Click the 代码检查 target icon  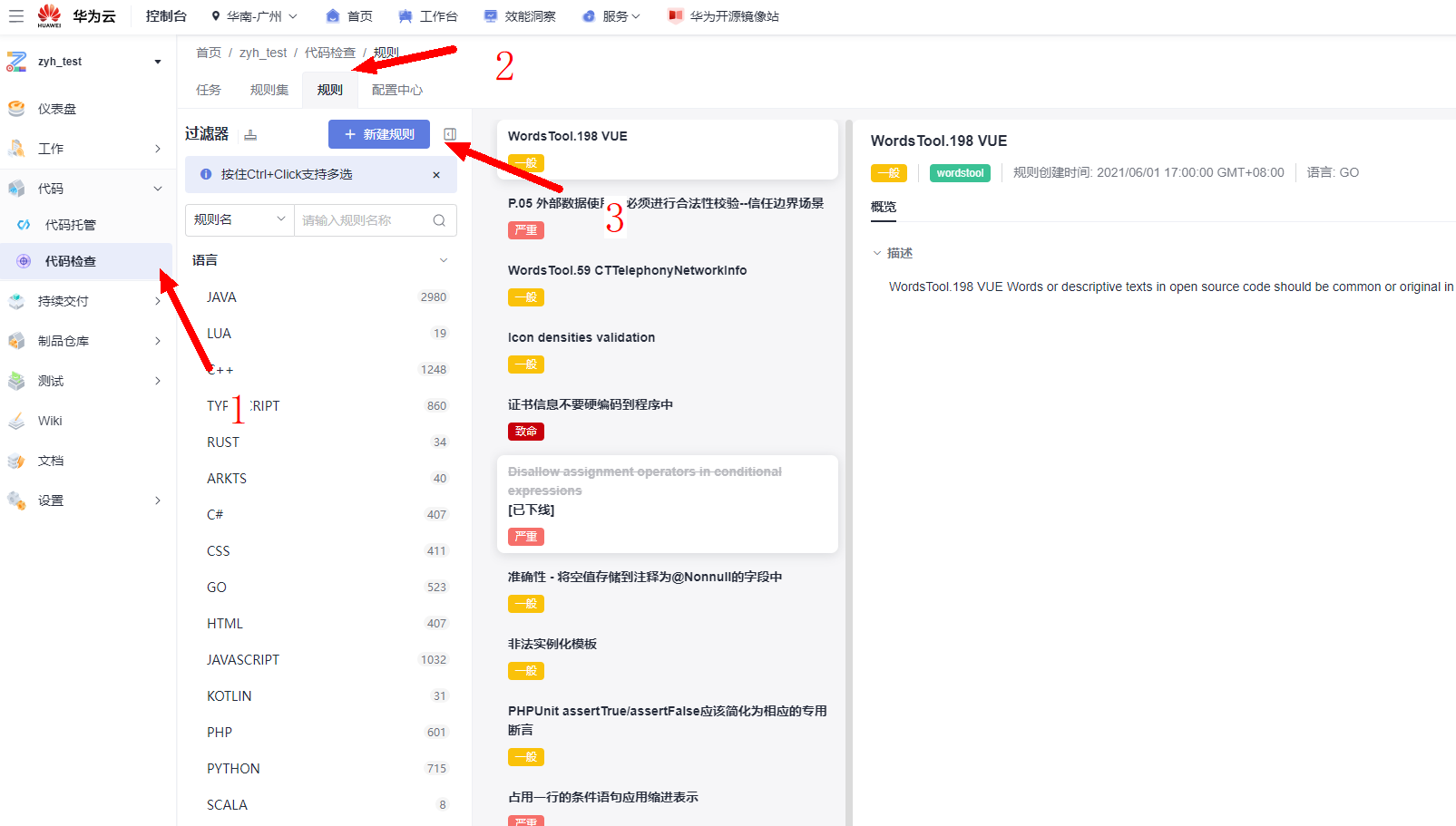(x=24, y=261)
